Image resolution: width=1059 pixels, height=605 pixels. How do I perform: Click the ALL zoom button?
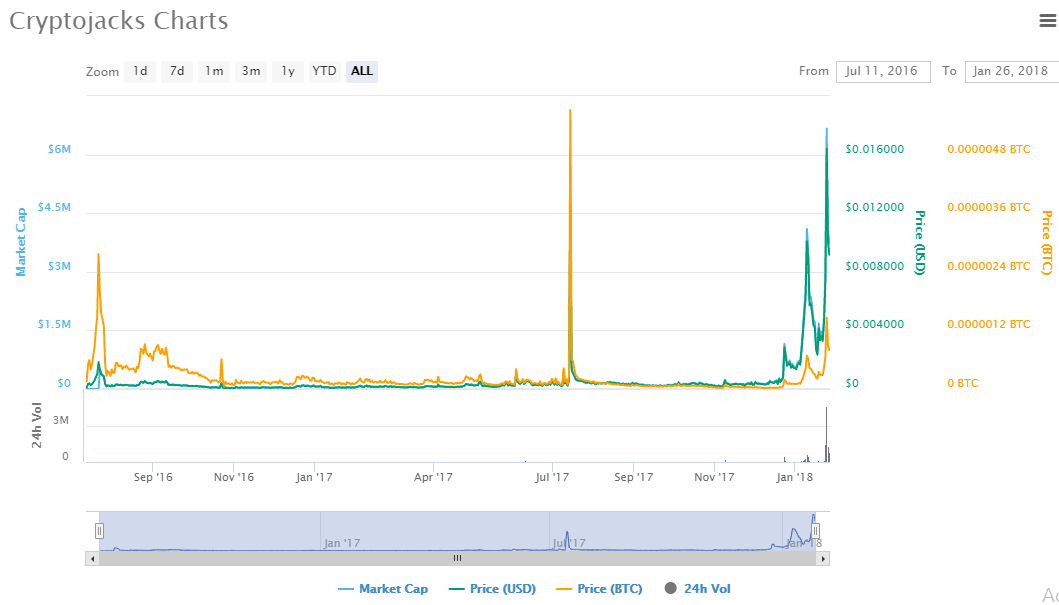362,71
